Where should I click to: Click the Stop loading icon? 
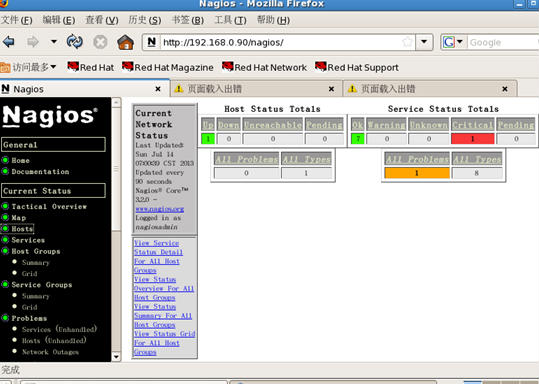click(100, 42)
